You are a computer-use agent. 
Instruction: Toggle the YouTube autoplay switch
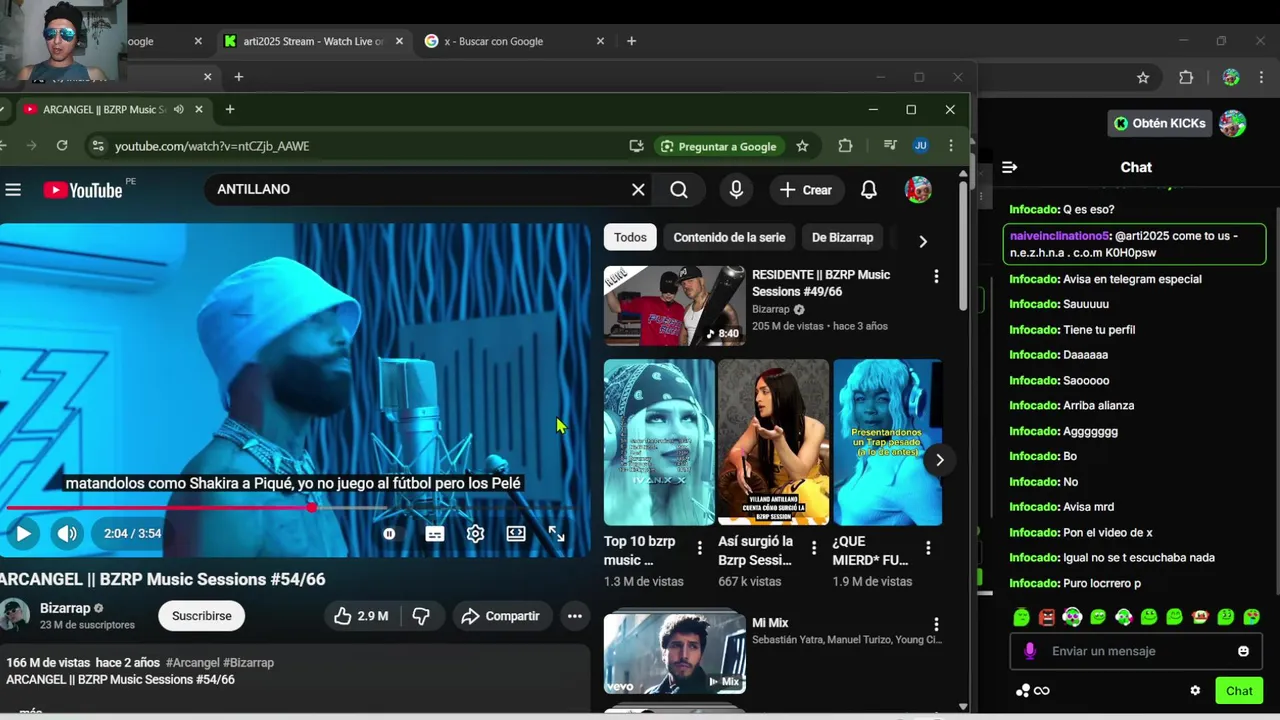[389, 534]
